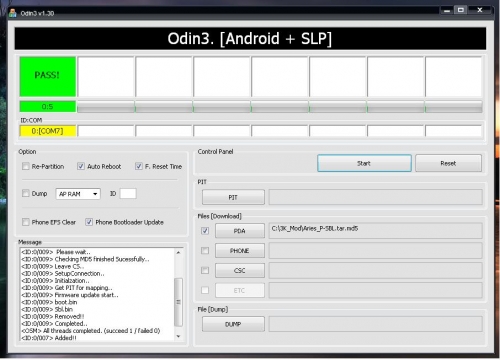This screenshot has height=360, width=500.
Task: Disable Phone Bootloader Update checkbox
Action: pyautogui.click(x=89, y=222)
